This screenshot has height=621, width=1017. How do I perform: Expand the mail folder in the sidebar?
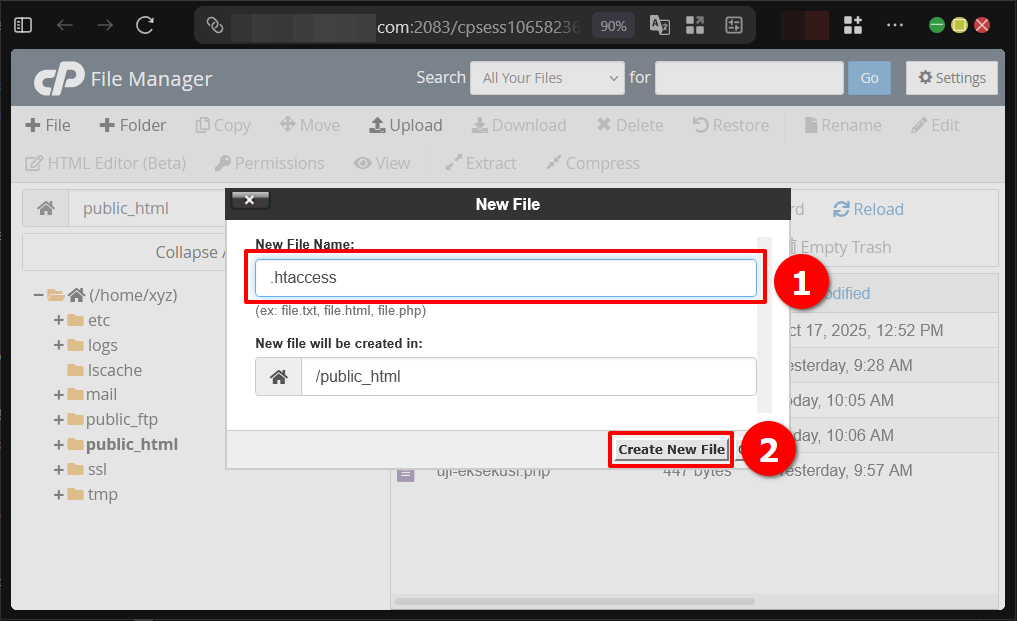(x=58, y=394)
